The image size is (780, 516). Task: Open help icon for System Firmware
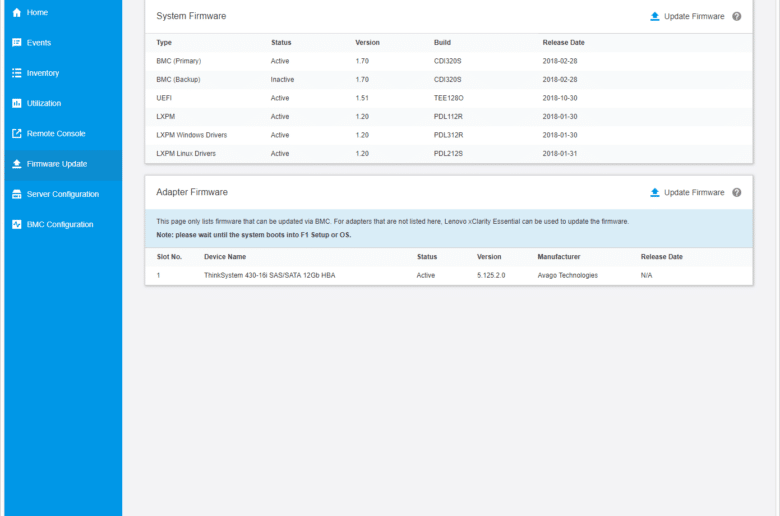737,16
